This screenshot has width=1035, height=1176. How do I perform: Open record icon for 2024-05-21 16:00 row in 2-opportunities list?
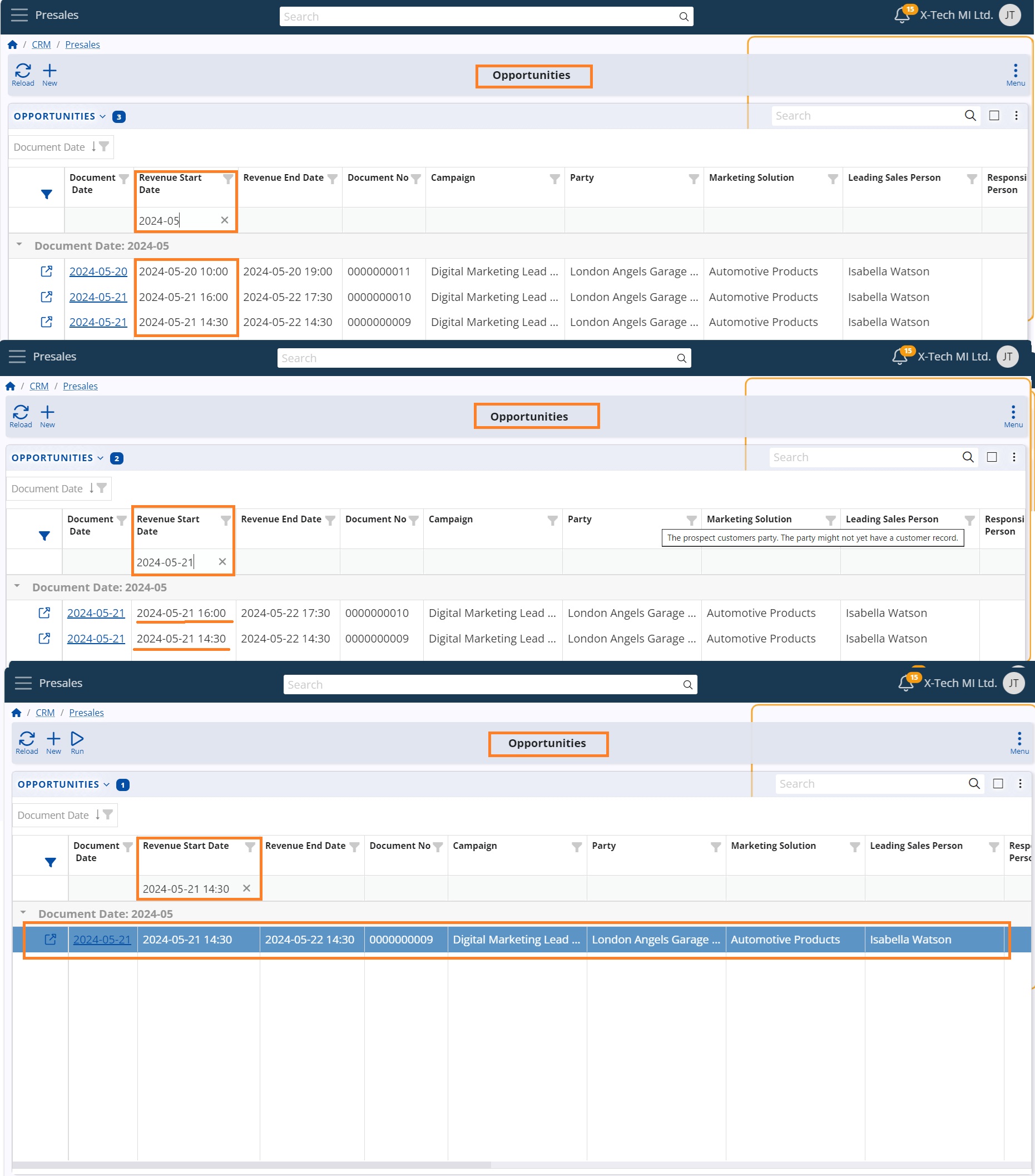click(44, 612)
